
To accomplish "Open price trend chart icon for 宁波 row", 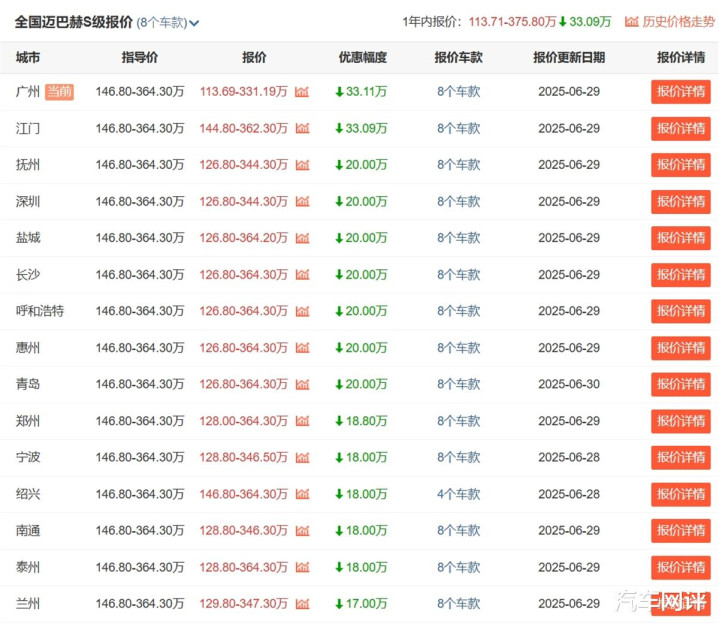I will click(302, 457).
